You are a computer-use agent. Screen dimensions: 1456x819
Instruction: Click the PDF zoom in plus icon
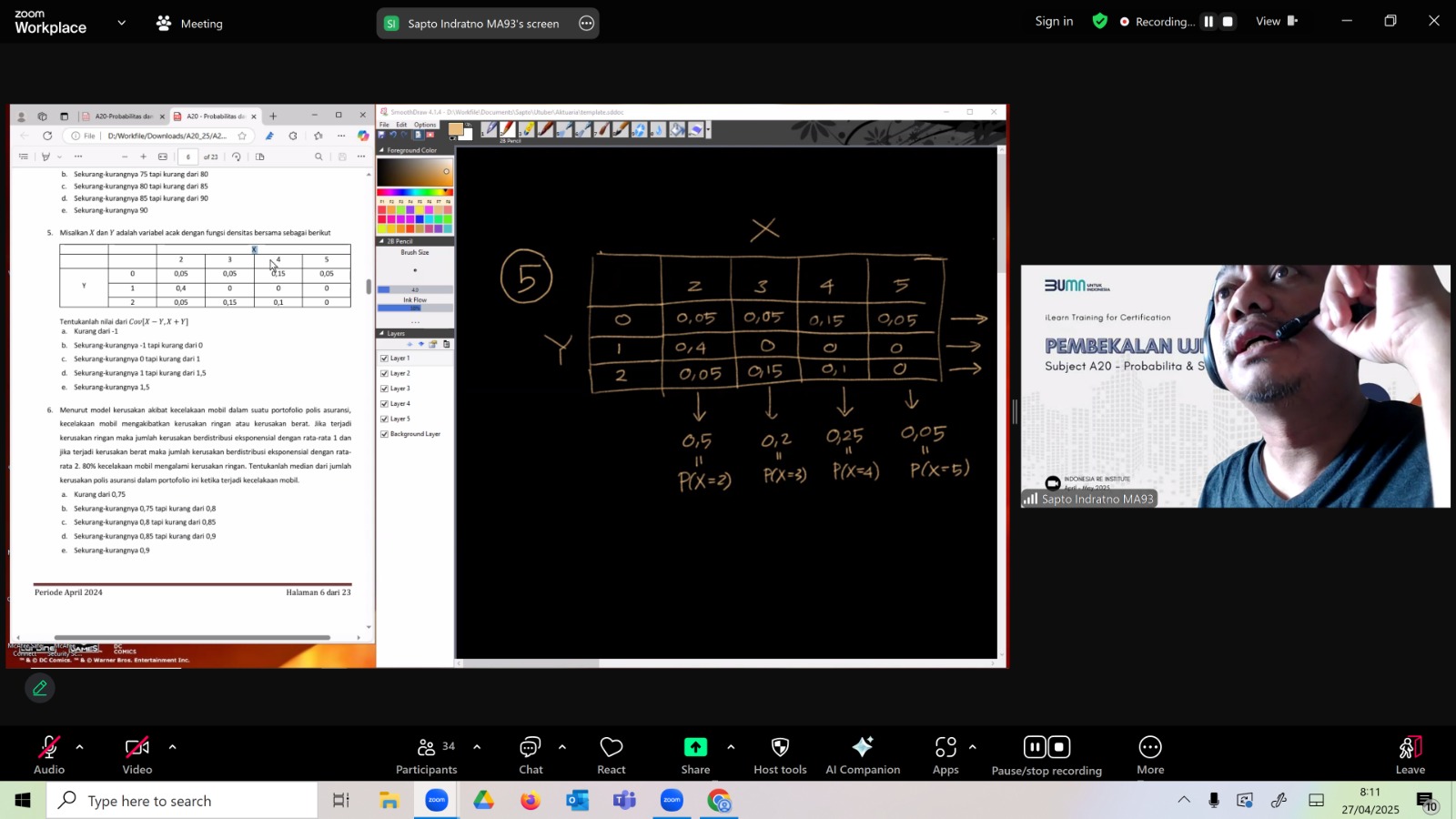click(143, 157)
